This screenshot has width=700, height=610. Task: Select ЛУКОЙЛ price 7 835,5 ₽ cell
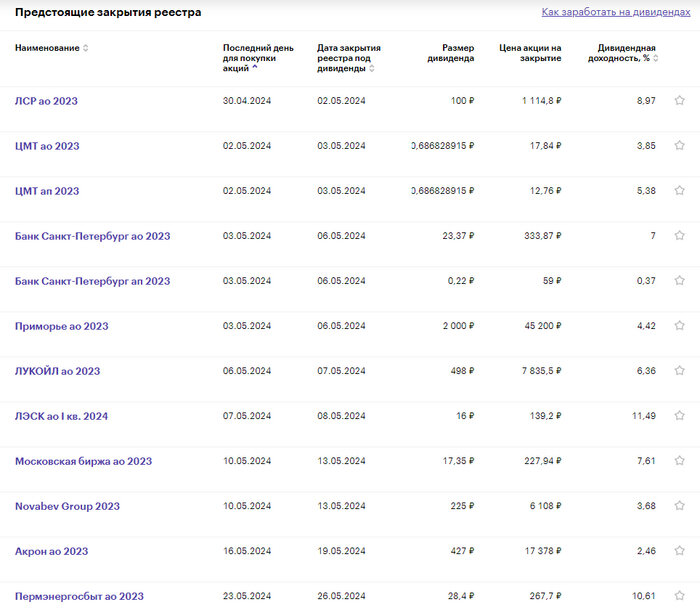pyautogui.click(x=542, y=371)
